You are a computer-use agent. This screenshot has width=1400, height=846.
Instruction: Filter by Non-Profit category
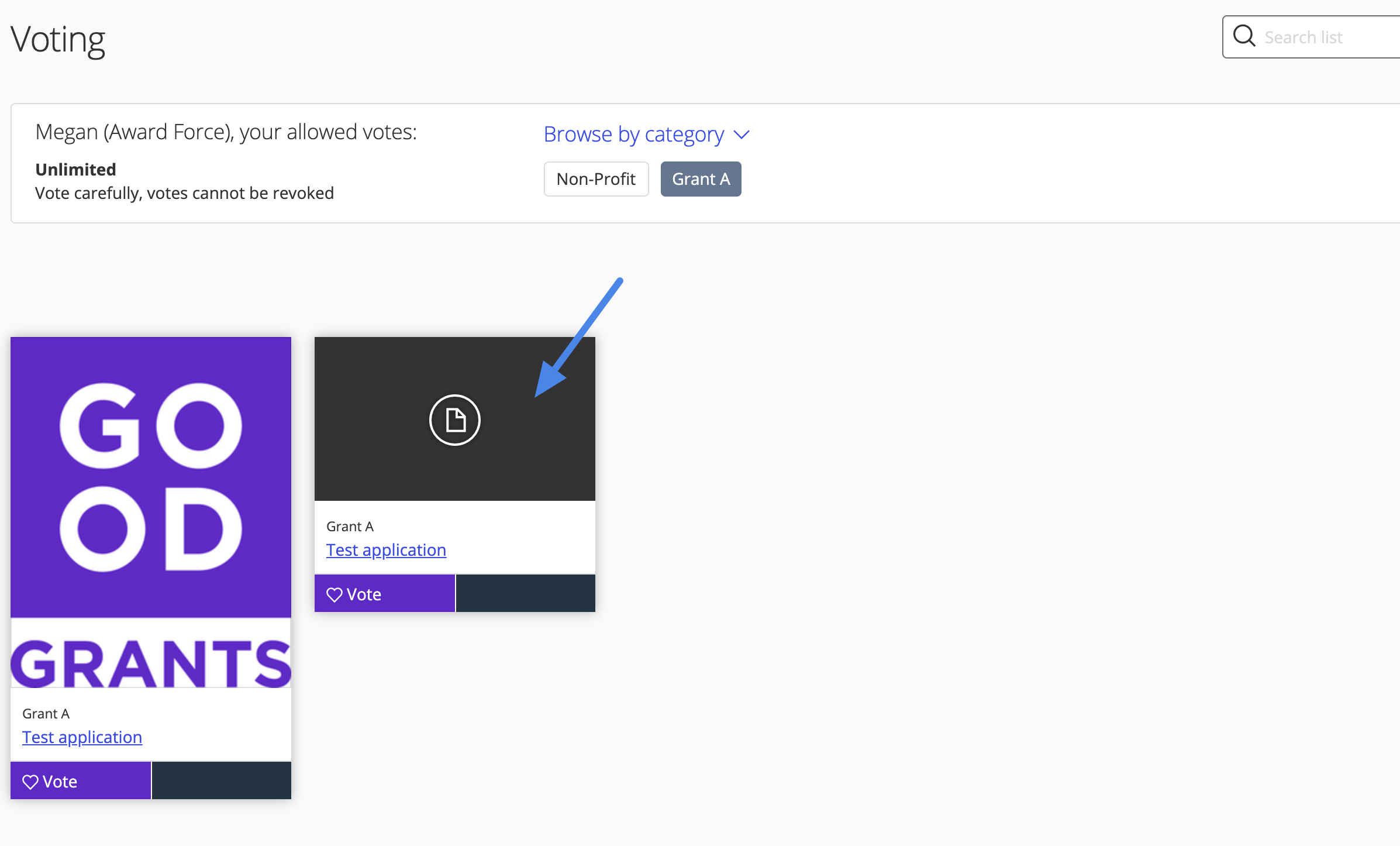(596, 179)
